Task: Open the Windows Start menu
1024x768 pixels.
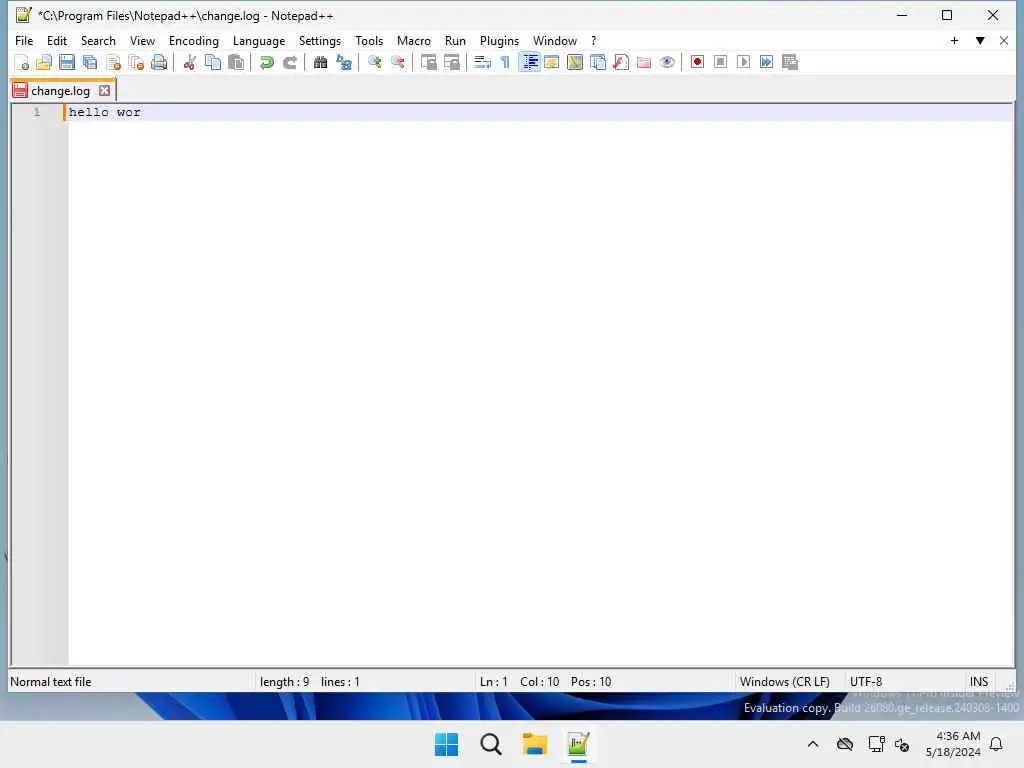Action: (x=447, y=744)
